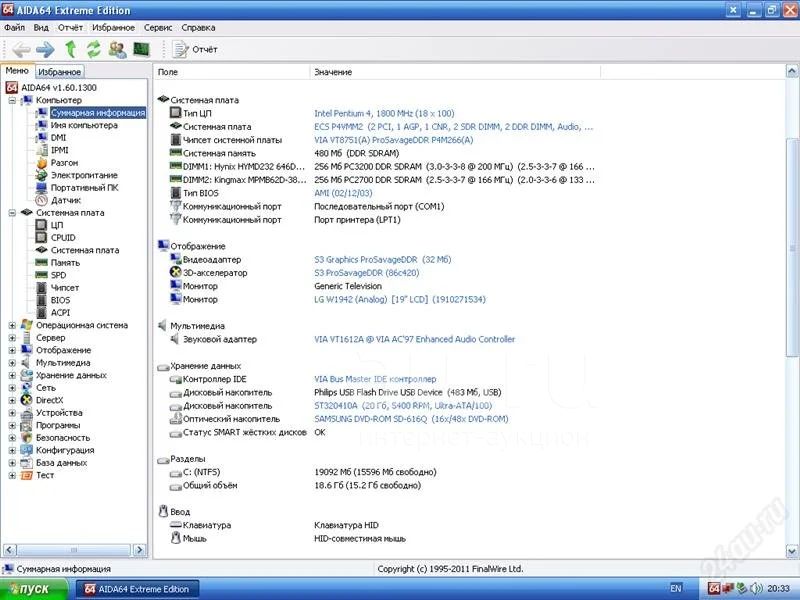Open VIA VT8751(A) ProSavageDDR chipset link
Screen dimensions: 800x600
394,140
